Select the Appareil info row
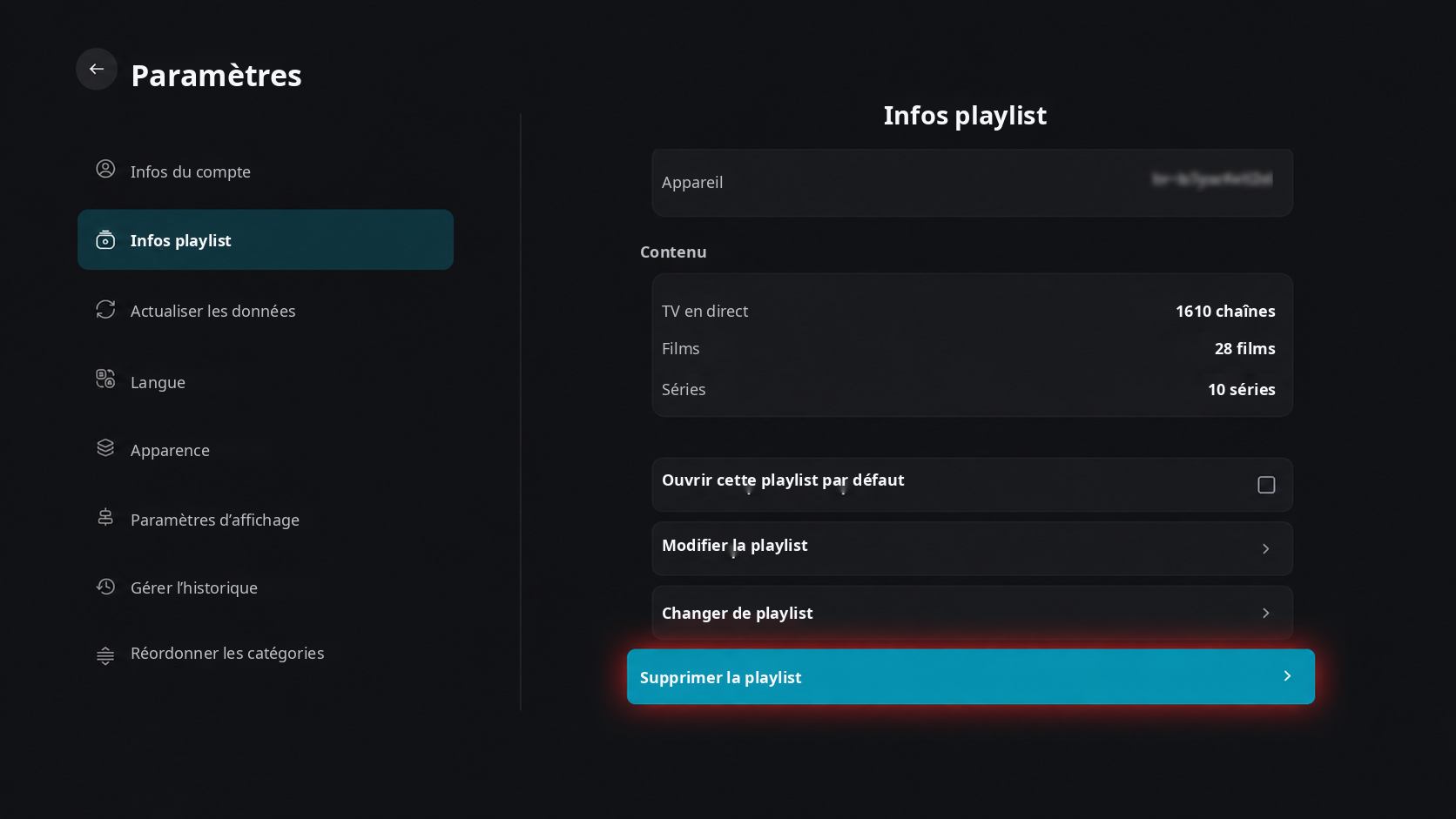Screen dimensions: 1456x819 [x=972, y=182]
